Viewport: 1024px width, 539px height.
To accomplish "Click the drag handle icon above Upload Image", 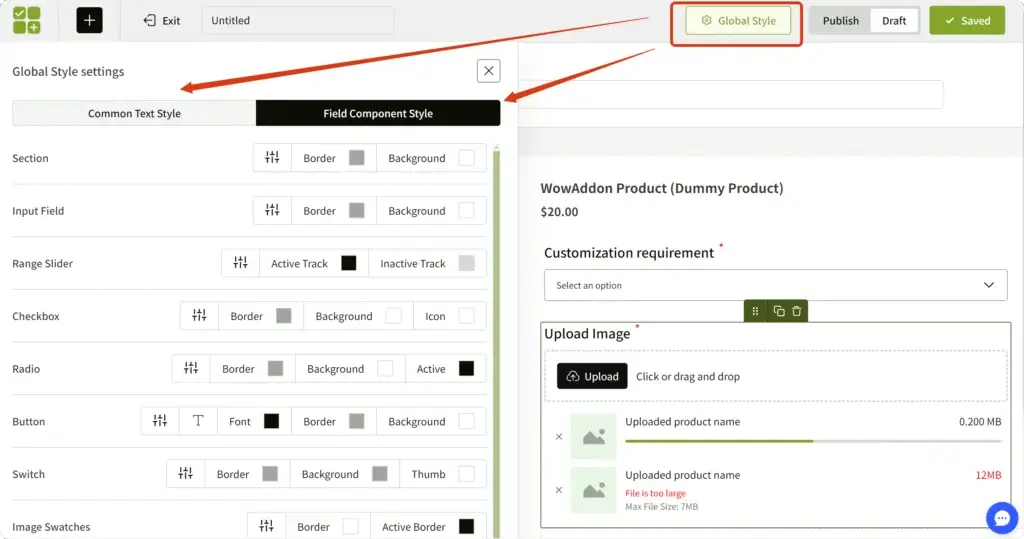I will tap(755, 311).
